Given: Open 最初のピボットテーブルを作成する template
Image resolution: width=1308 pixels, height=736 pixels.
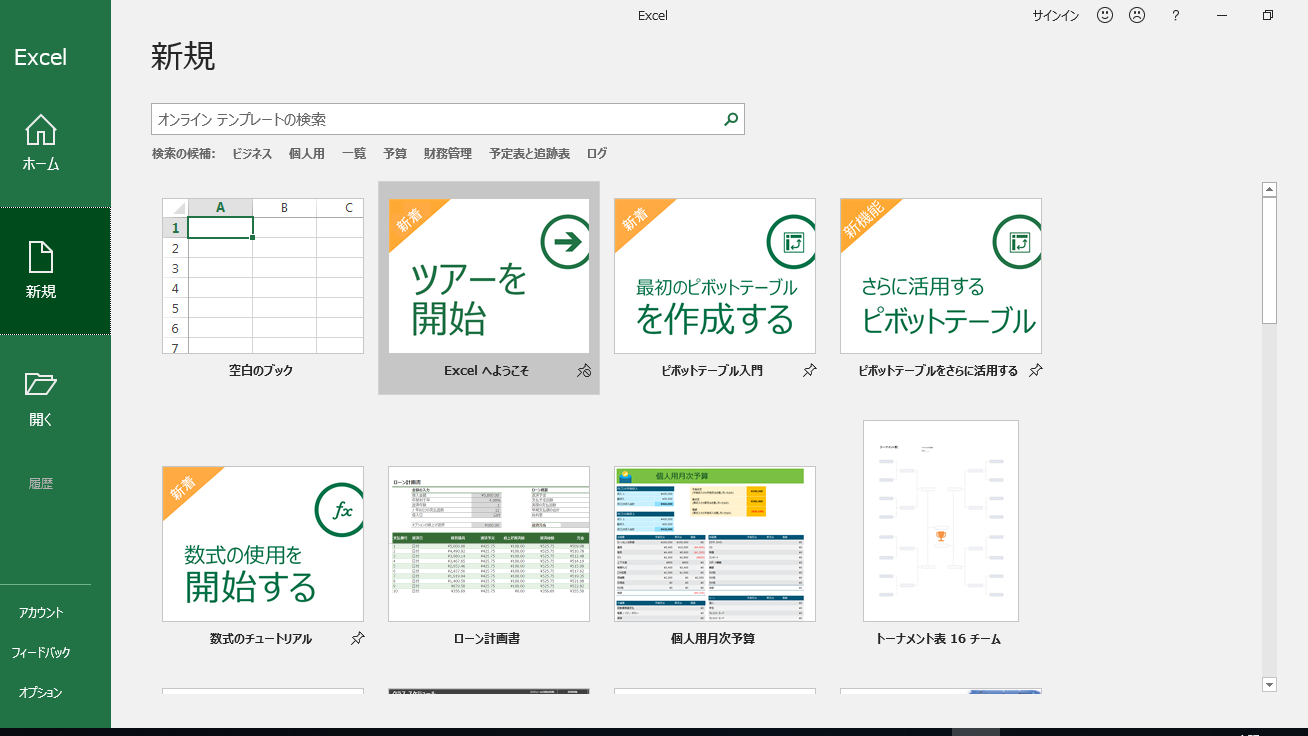Looking at the screenshot, I should [715, 276].
